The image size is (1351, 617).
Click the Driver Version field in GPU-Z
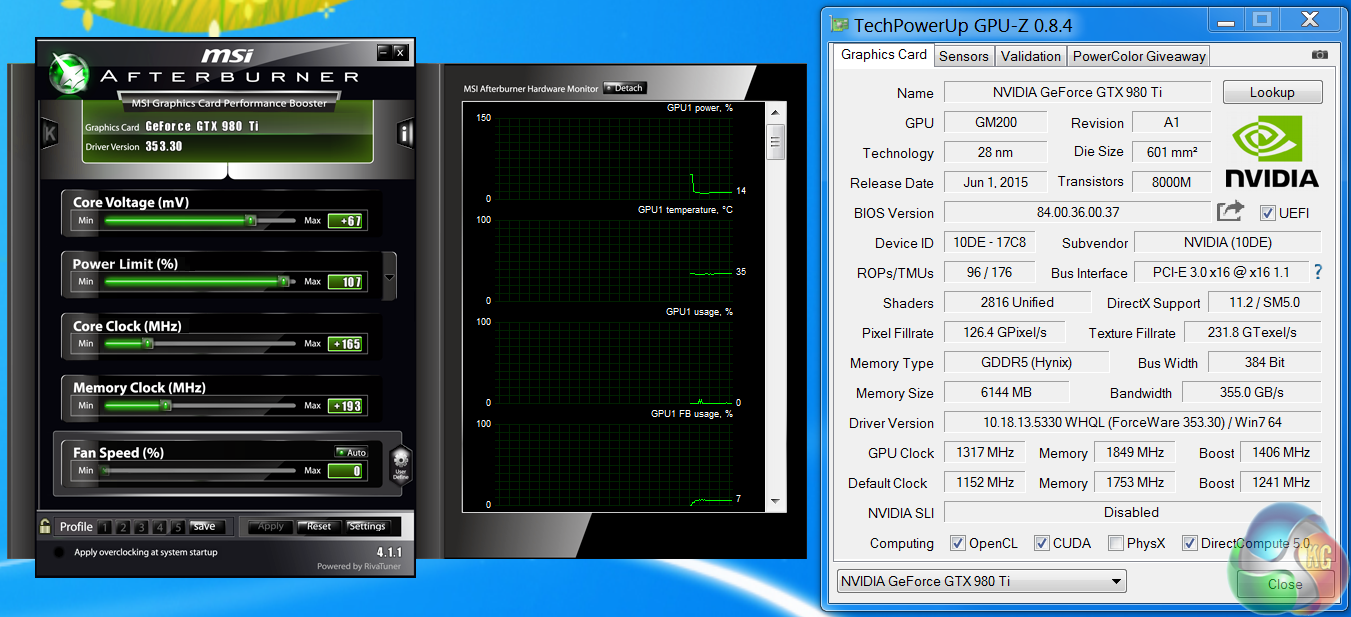click(1132, 422)
